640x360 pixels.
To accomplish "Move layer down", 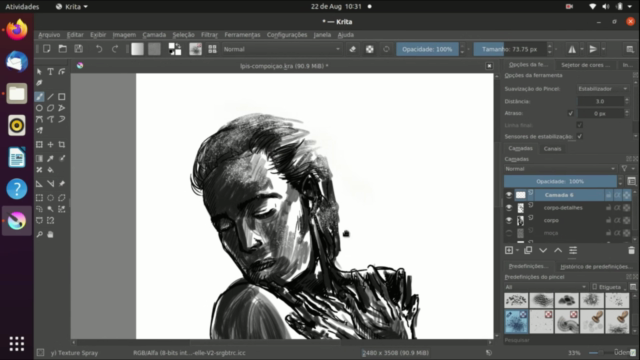I will point(543,250).
